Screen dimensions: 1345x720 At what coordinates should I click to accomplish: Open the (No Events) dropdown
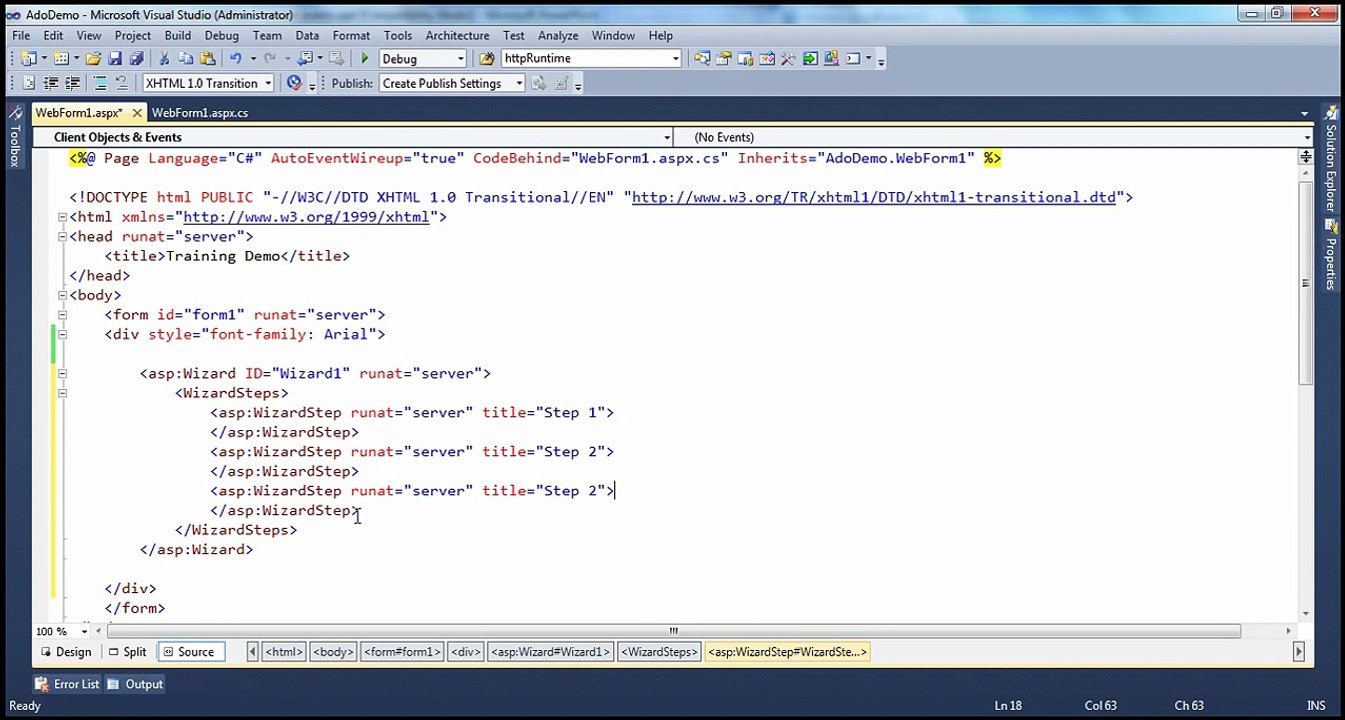click(1306, 137)
